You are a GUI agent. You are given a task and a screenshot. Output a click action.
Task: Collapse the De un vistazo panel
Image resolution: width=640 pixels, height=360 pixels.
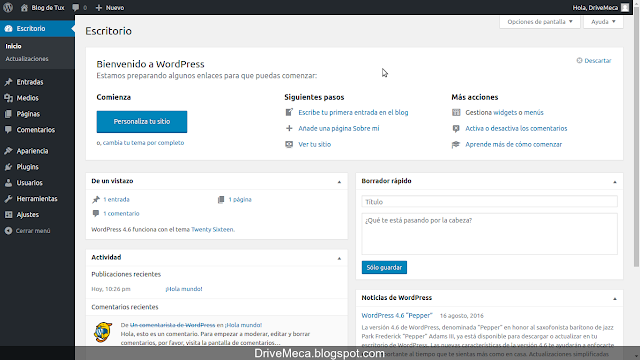point(339,182)
